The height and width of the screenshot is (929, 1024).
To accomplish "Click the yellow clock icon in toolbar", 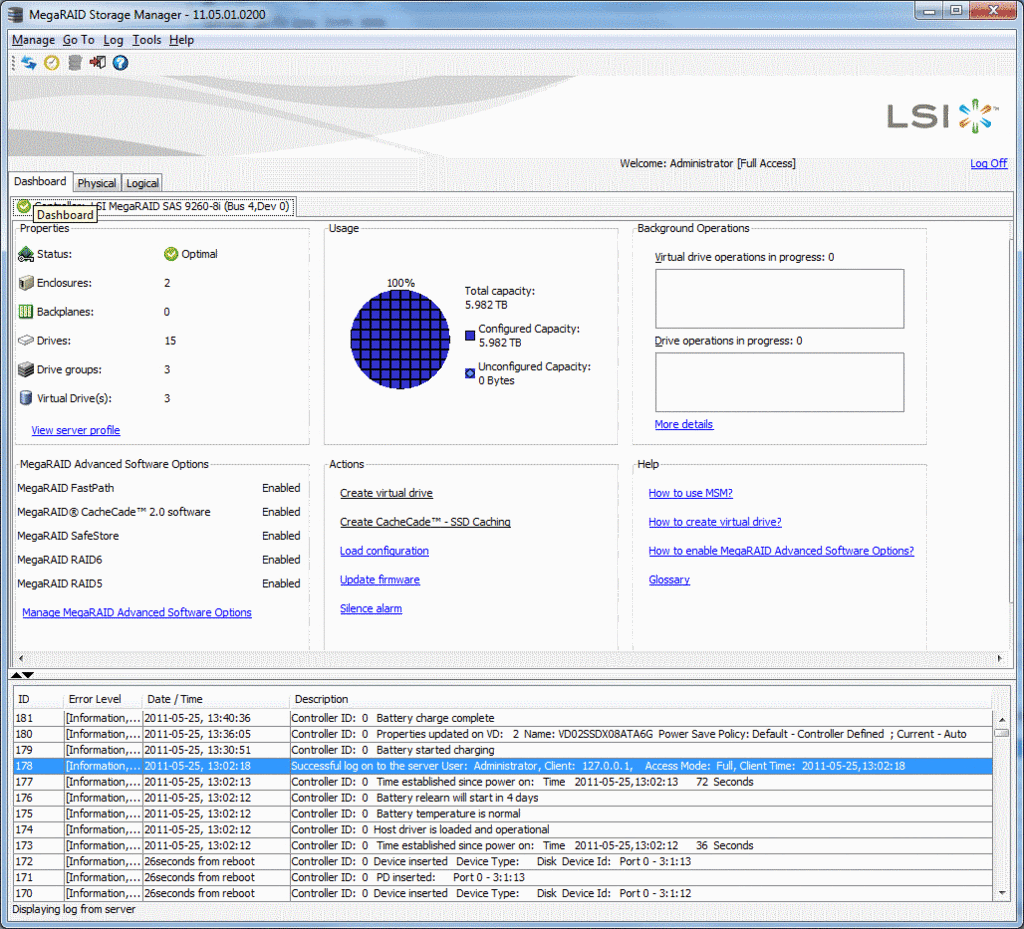I will tap(52, 63).
